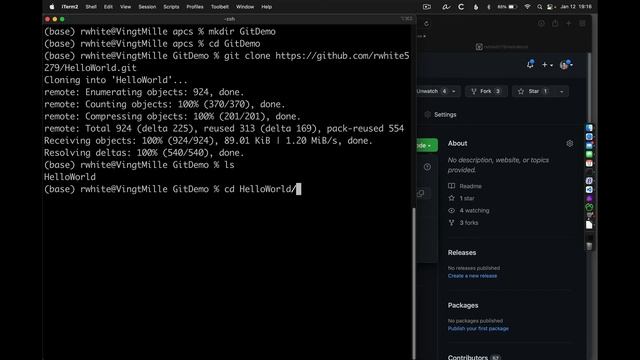This screenshot has height=360, width=640.
Task: Open the Shell menu
Action: [91, 7]
